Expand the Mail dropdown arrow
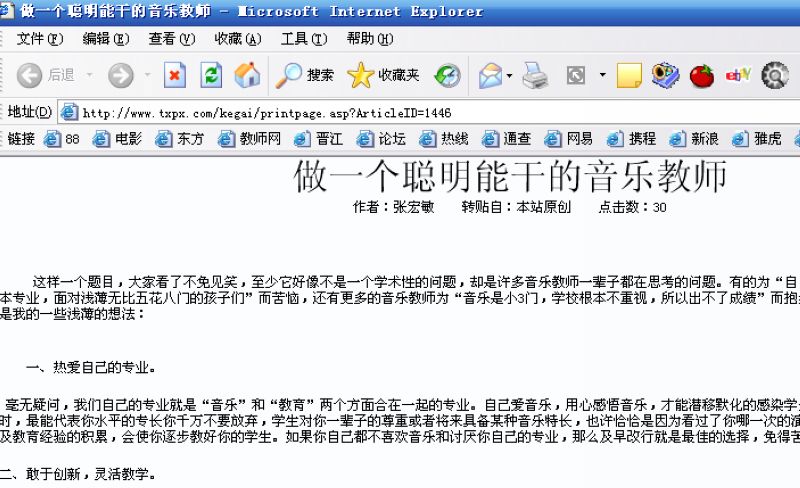Image resolution: width=800 pixels, height=488 pixels. pos(509,76)
